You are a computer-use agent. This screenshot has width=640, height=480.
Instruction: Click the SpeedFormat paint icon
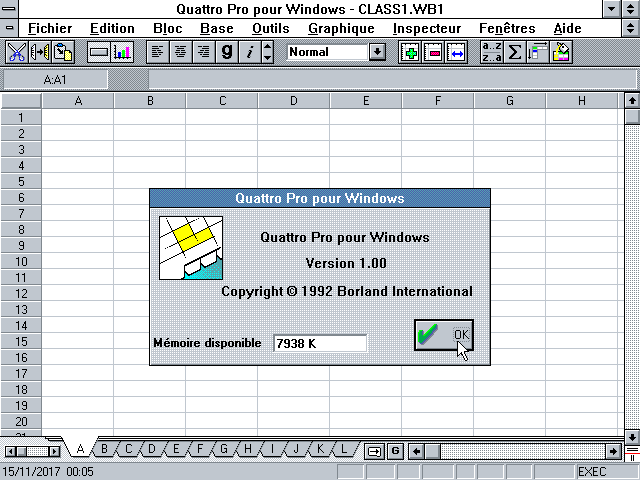[561, 52]
